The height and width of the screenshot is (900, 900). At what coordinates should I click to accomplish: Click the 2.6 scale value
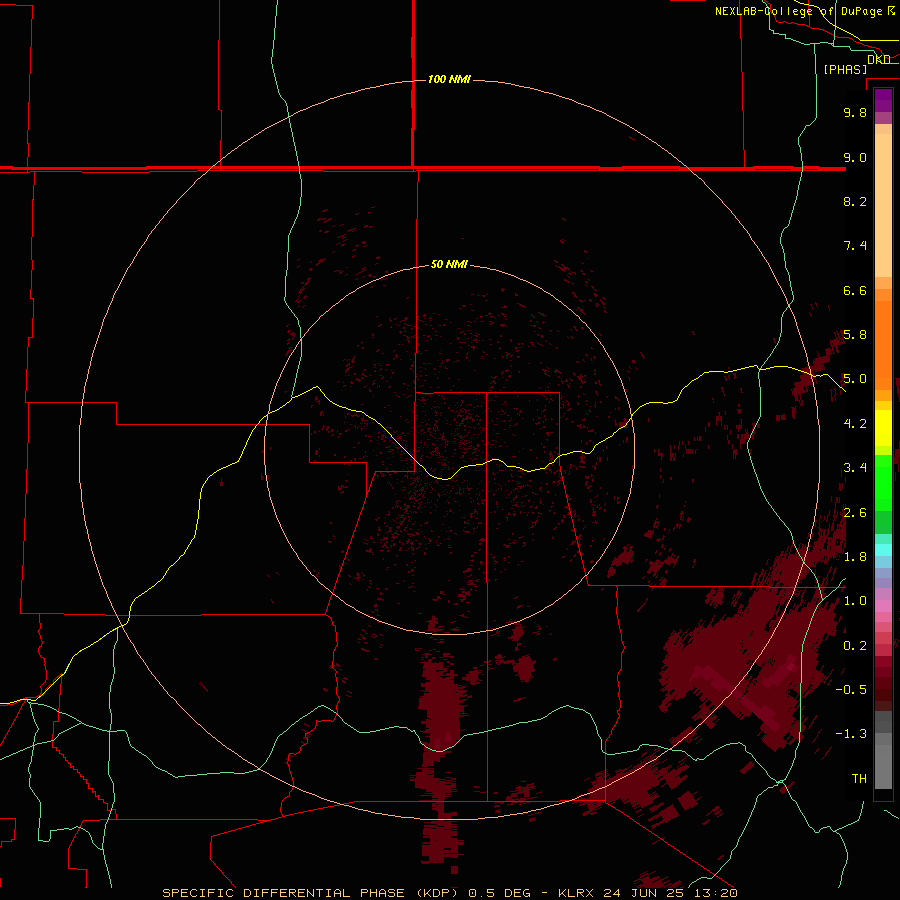[x=855, y=513]
